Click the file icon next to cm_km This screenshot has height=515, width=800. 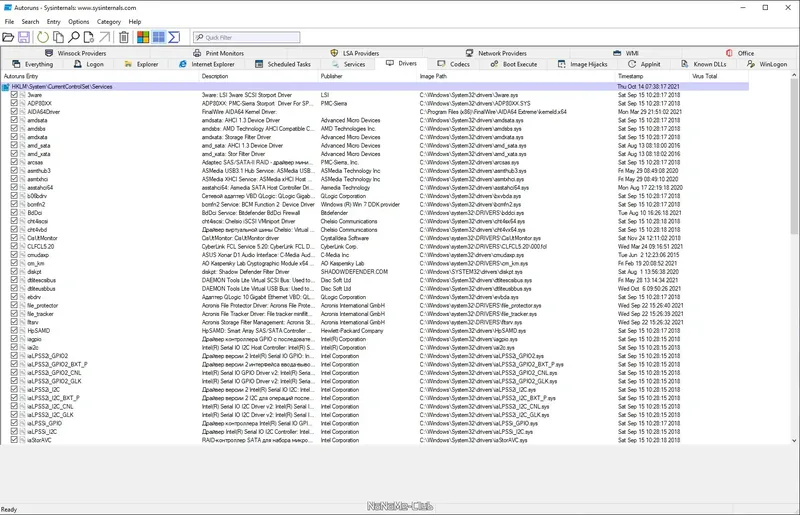click(x=22, y=263)
